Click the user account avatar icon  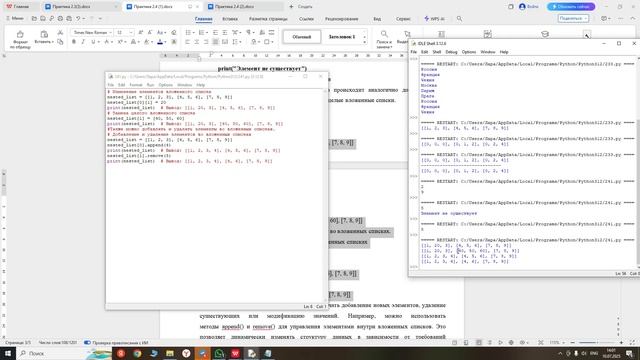click(522, 7)
